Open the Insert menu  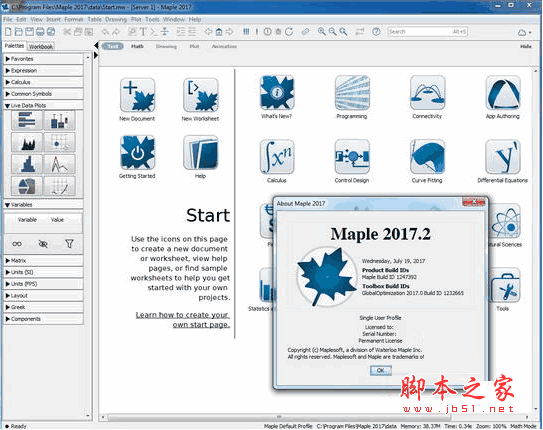tap(53, 19)
